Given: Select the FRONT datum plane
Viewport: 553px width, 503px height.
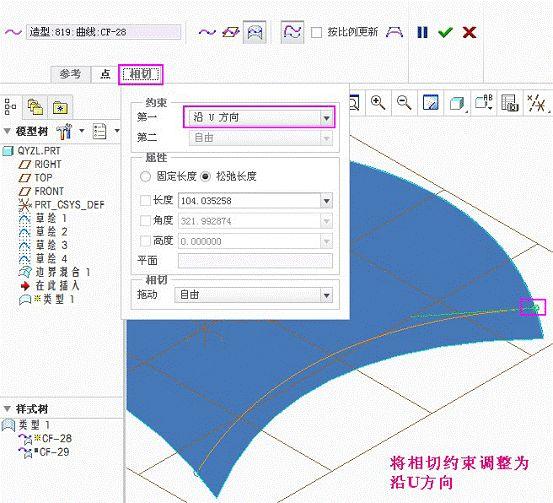Looking at the screenshot, I should [x=41, y=191].
